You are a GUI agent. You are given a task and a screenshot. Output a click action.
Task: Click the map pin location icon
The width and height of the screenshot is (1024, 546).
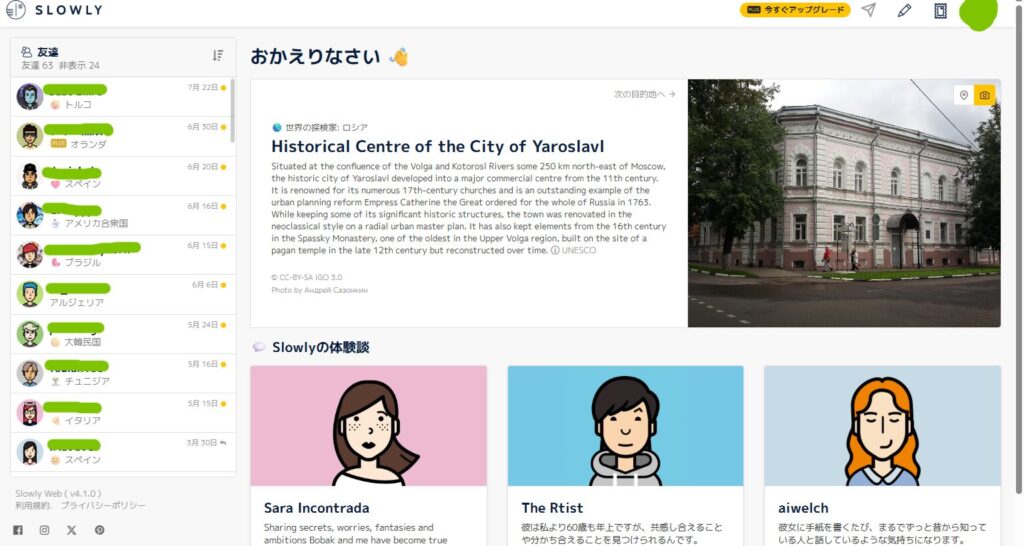click(x=964, y=95)
